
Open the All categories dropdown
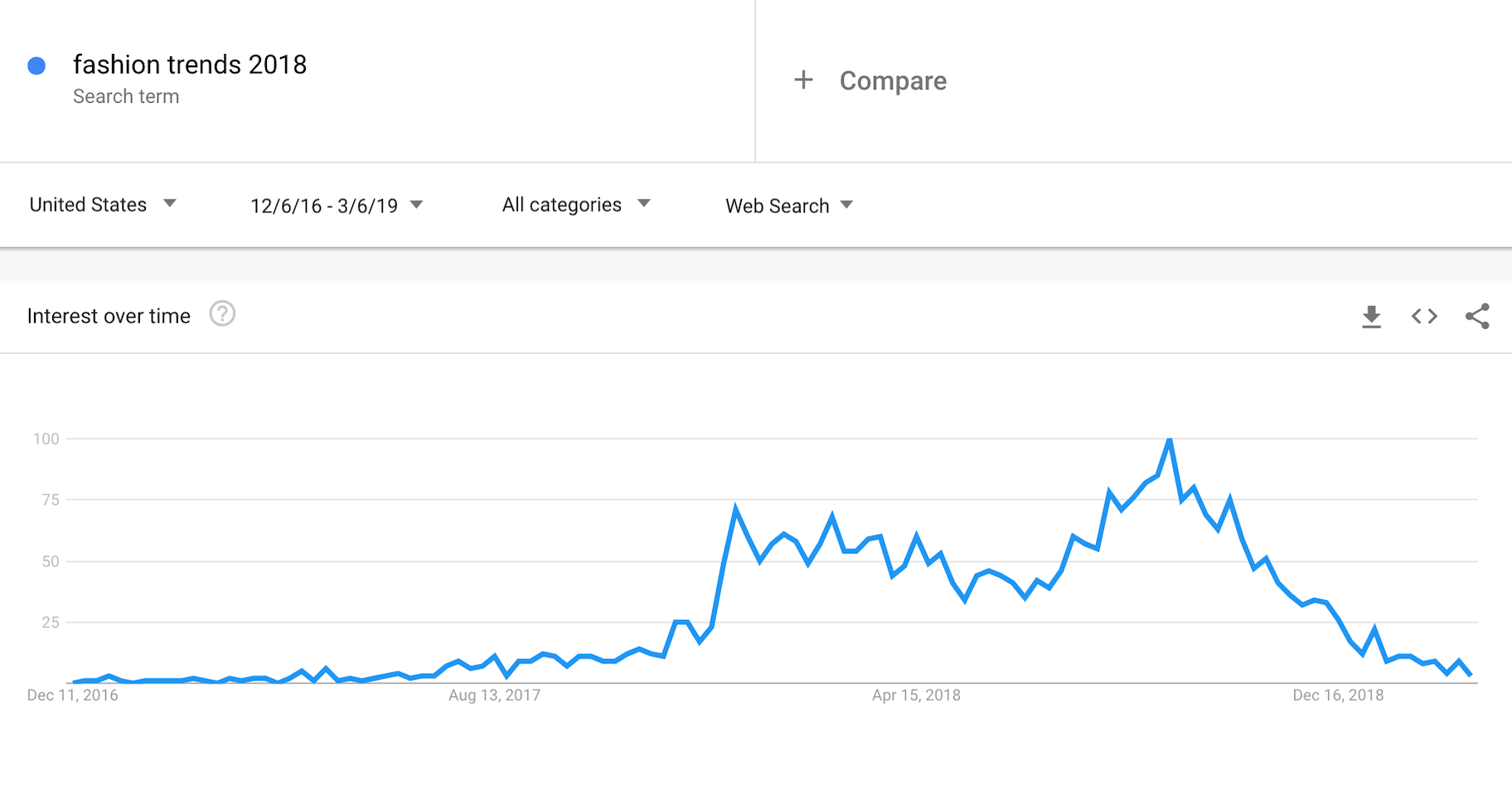tap(576, 205)
